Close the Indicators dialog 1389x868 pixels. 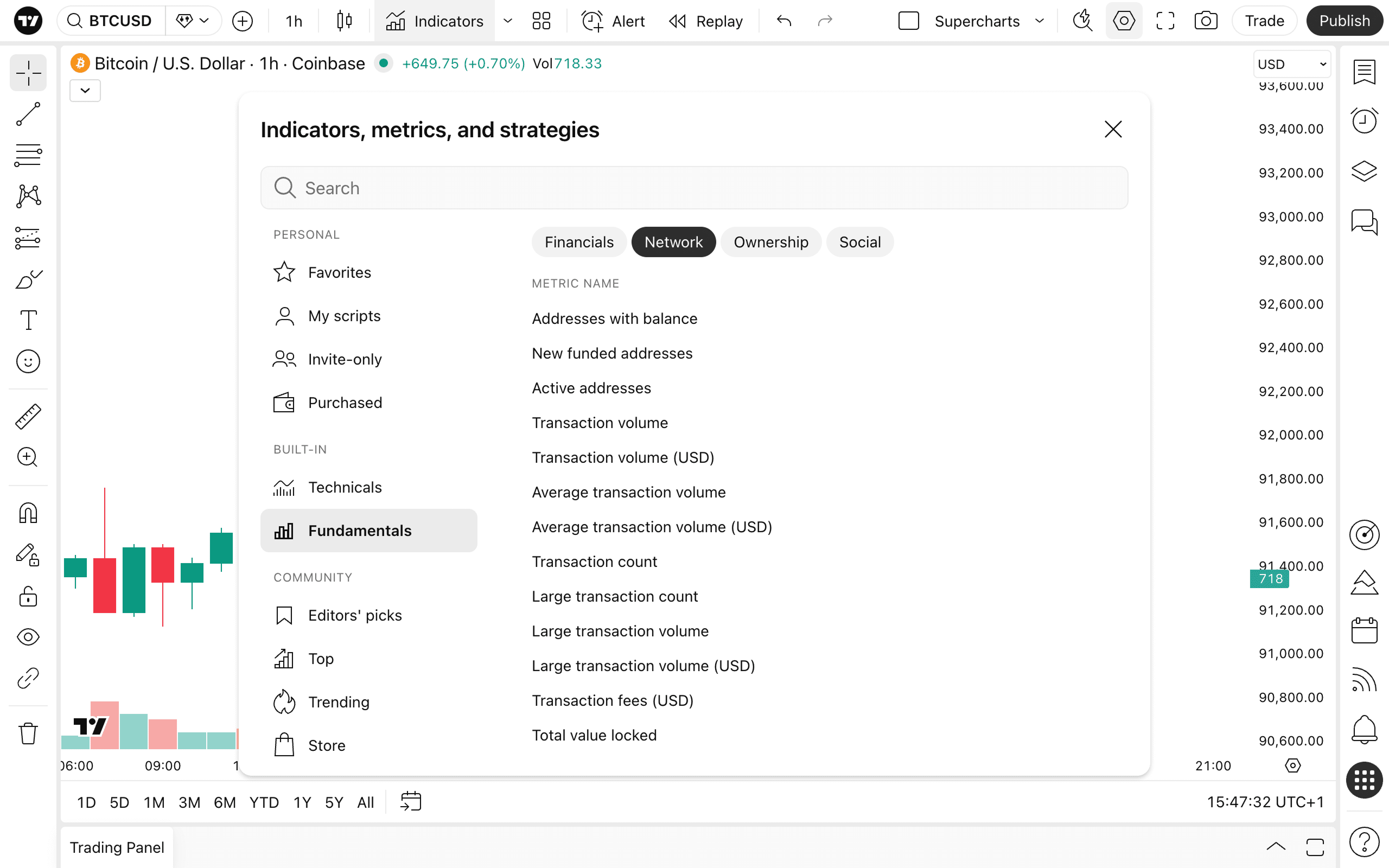[1113, 130]
